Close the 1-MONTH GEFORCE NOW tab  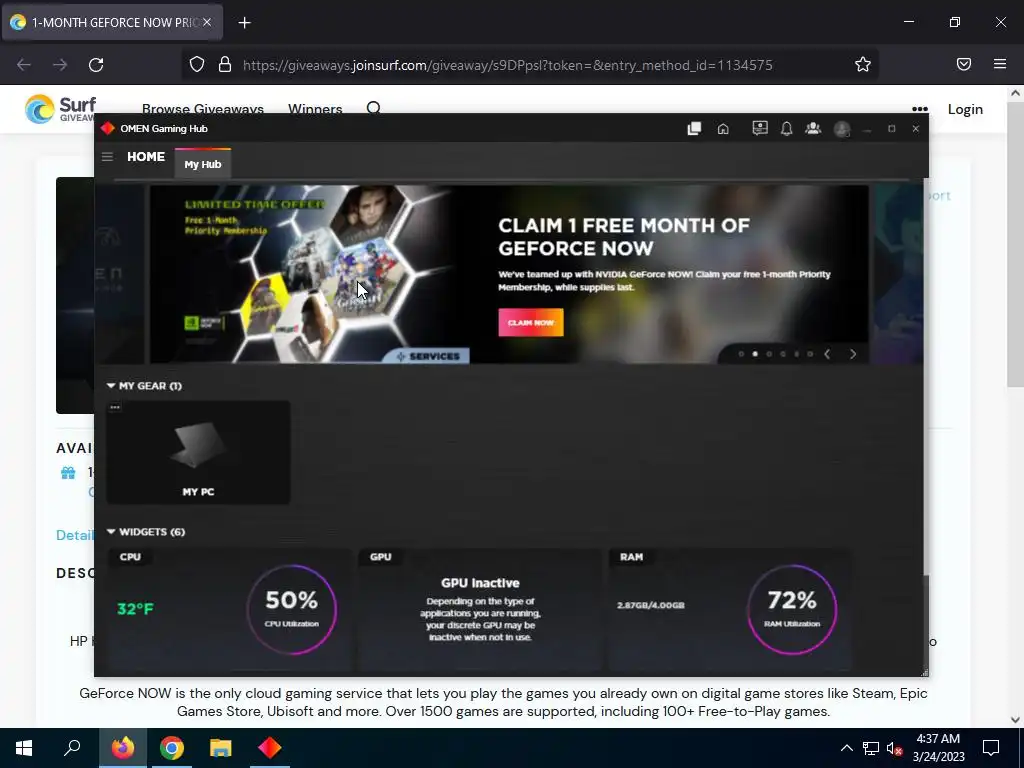click(207, 22)
